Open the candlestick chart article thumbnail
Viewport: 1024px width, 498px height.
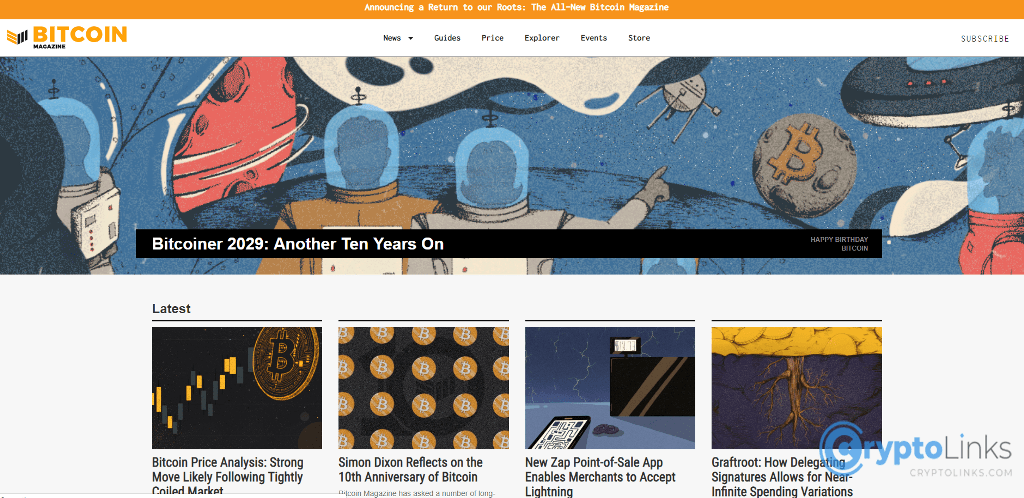236,388
